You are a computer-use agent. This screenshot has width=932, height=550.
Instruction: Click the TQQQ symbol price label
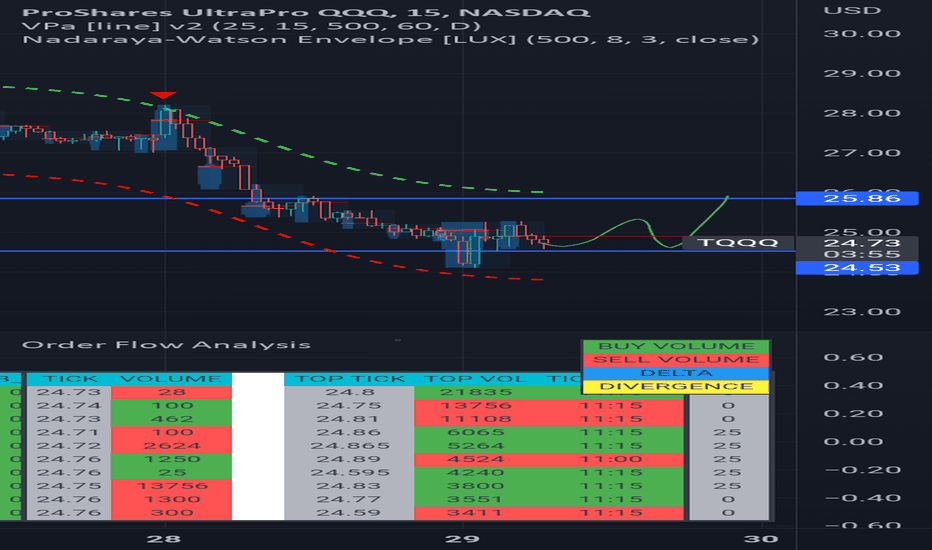[738, 243]
